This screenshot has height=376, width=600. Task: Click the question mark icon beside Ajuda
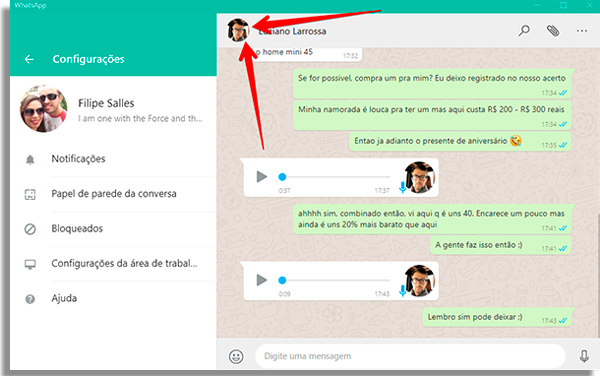coord(30,299)
